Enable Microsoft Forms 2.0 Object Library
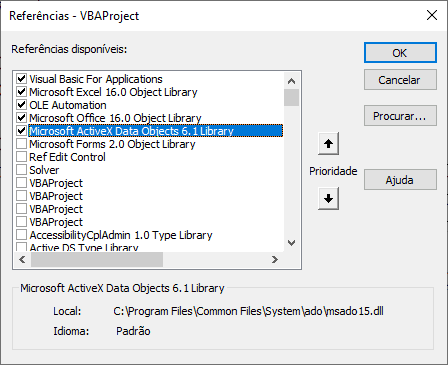 (22, 144)
